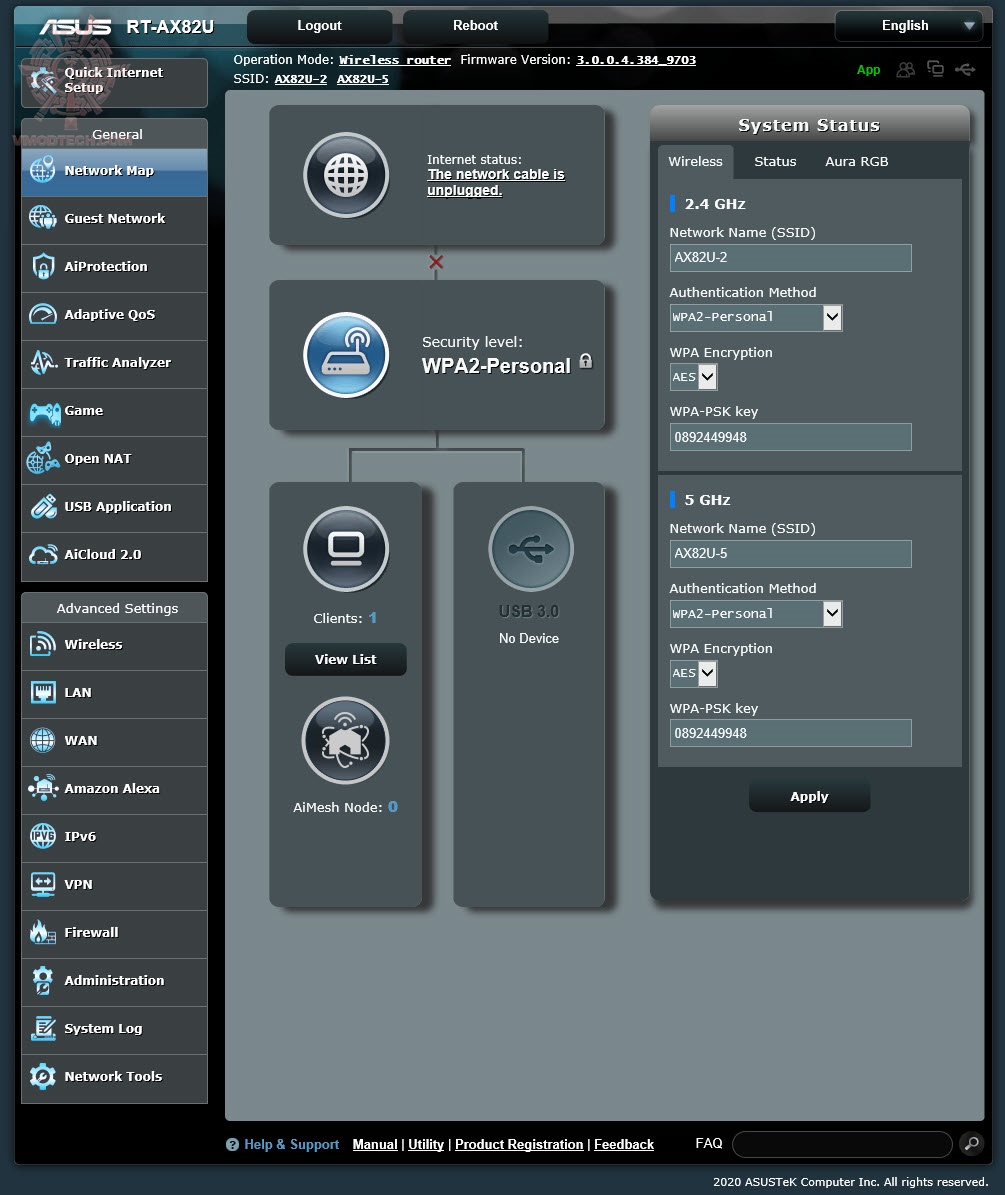1005x1195 pixels.
Task: Click the AiMesh Node count 0
Action: 392,807
